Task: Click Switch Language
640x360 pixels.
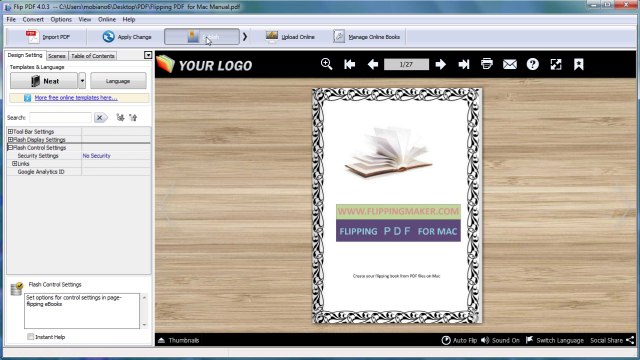Action: pos(555,340)
